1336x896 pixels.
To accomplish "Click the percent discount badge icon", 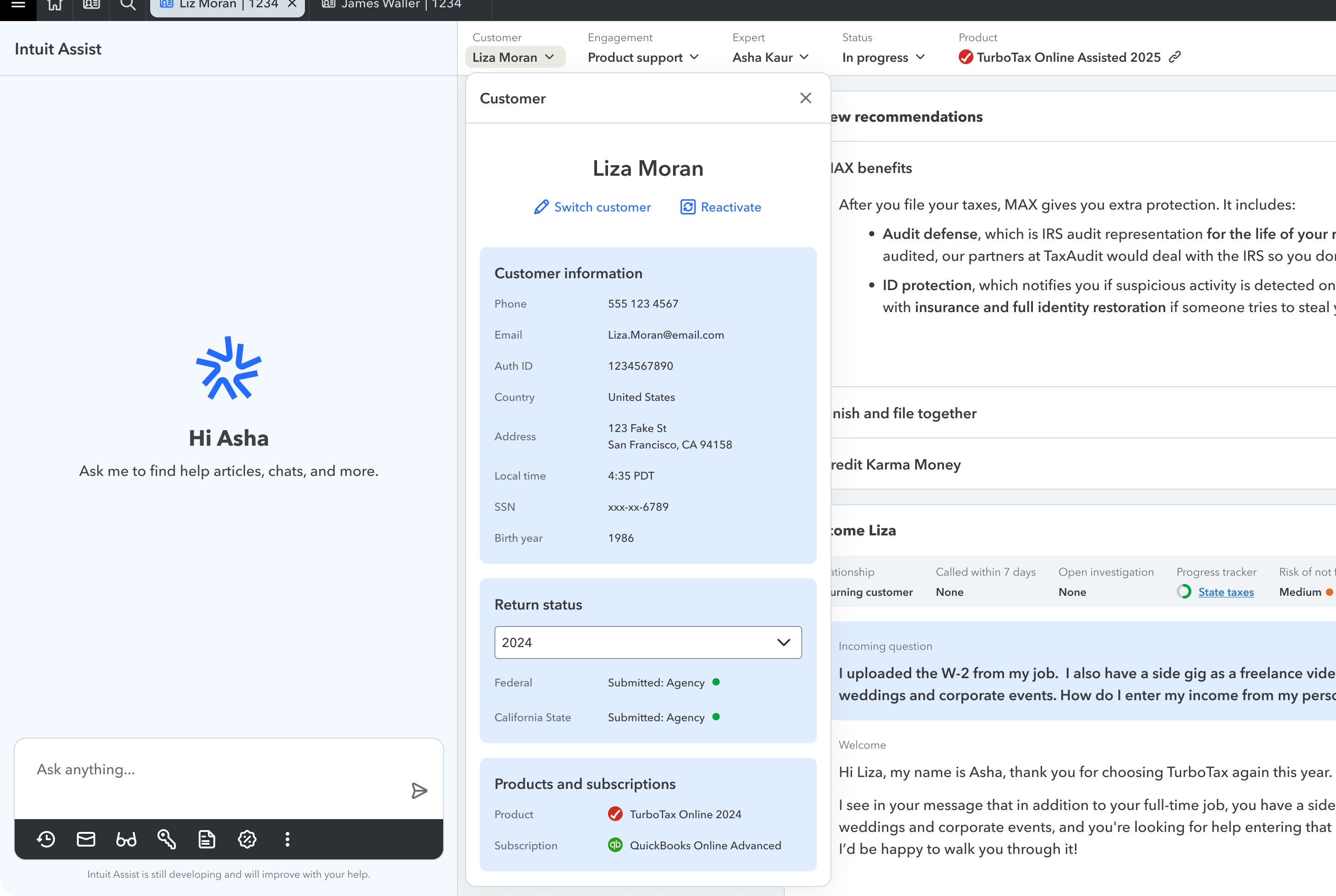I will (247, 839).
